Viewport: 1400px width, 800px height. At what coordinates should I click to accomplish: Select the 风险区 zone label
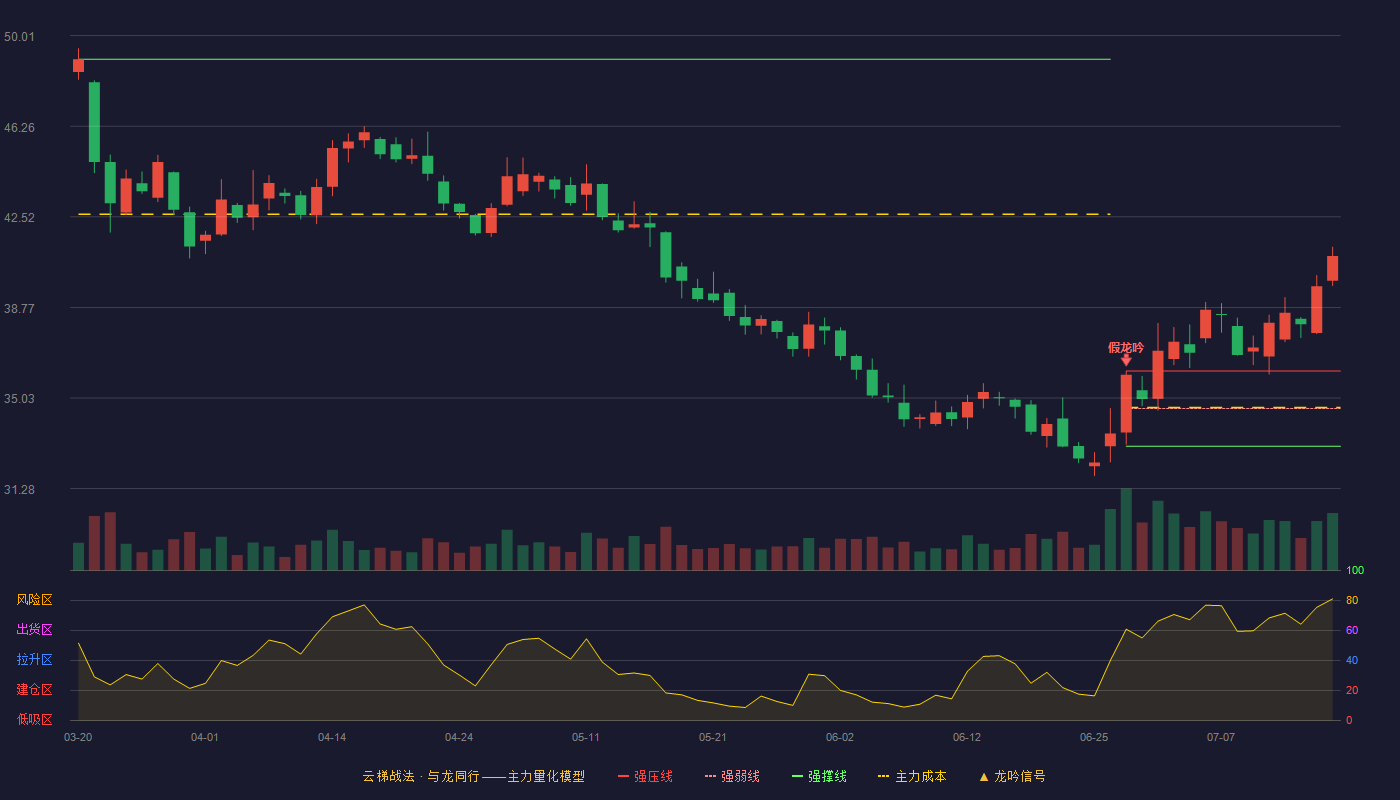34,600
